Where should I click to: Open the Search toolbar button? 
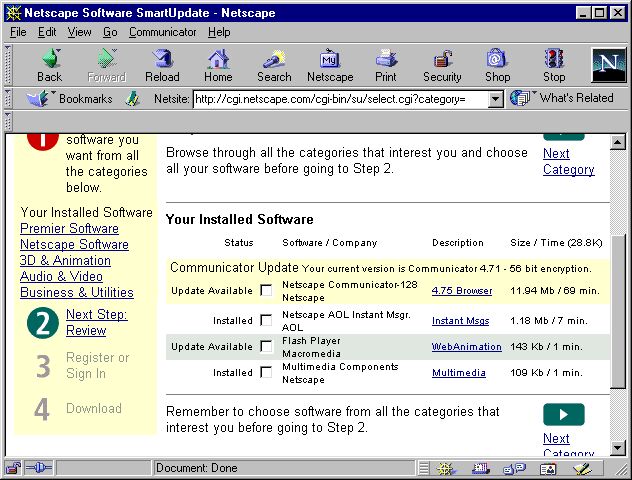[x=274, y=65]
